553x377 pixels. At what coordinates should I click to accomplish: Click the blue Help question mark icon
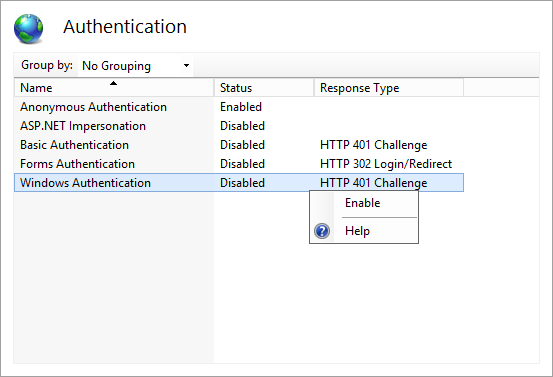click(x=322, y=231)
